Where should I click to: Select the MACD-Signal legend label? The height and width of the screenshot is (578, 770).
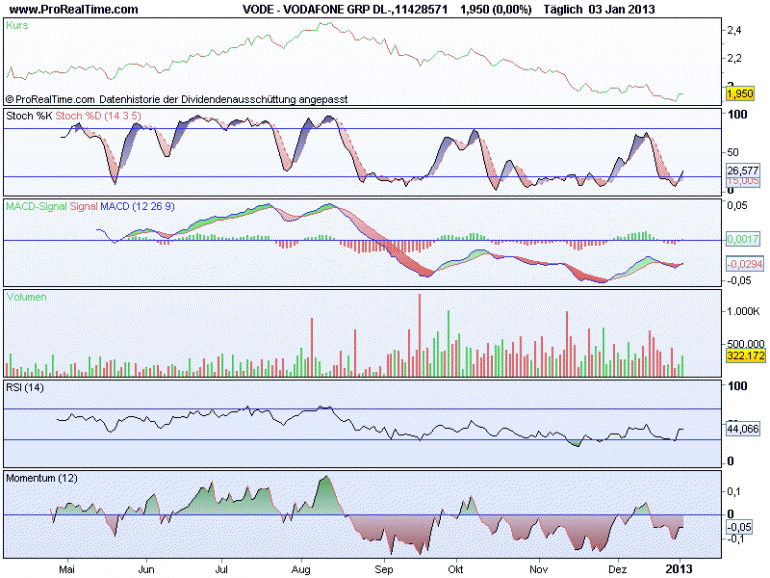click(x=36, y=206)
